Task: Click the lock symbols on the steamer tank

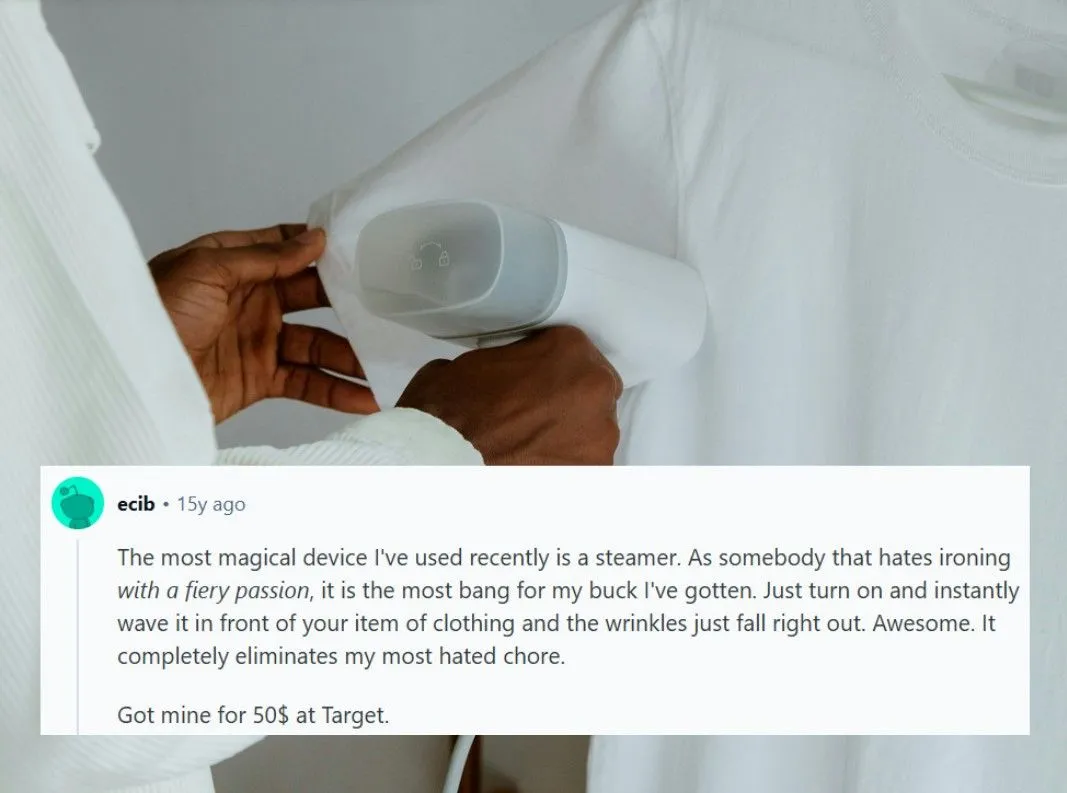Action: 430,255
